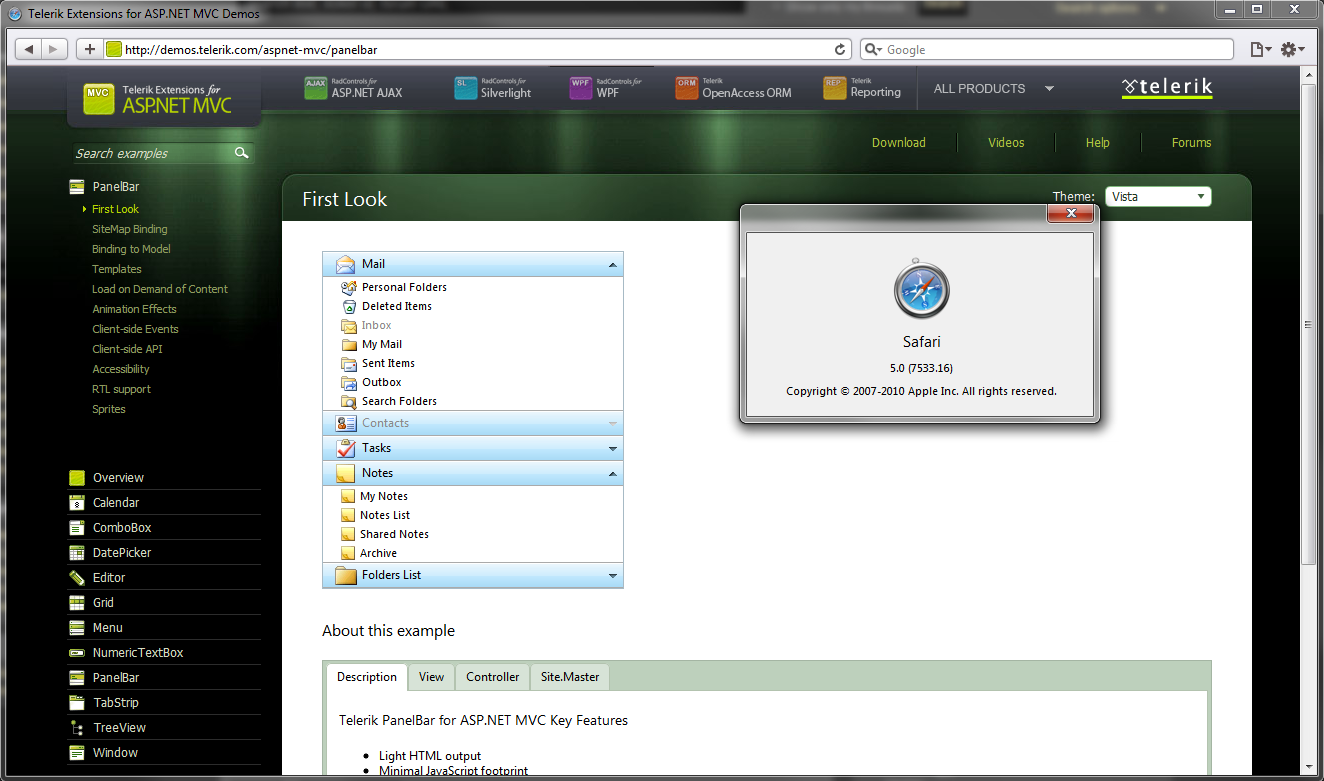The width and height of the screenshot is (1324, 781).
Task: Click the Safari back navigation arrow
Action: pyautogui.click(x=29, y=49)
